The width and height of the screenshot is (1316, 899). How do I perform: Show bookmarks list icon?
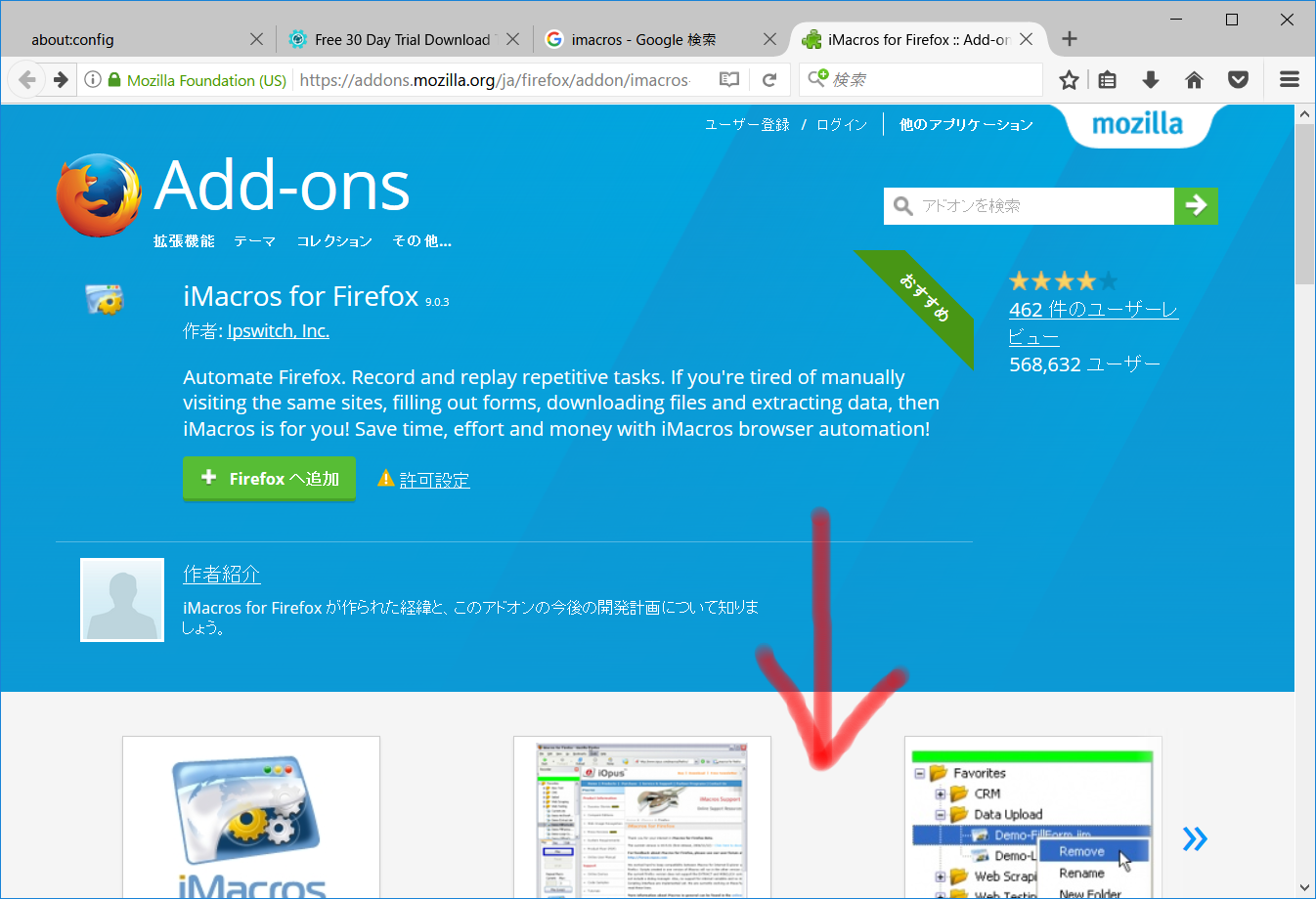(1107, 80)
